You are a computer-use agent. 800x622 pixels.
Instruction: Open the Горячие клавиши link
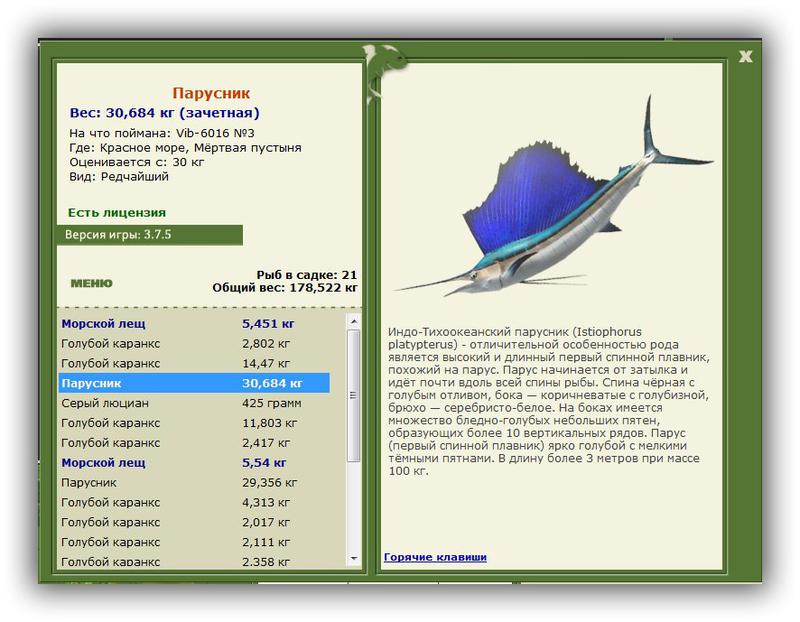[435, 557]
